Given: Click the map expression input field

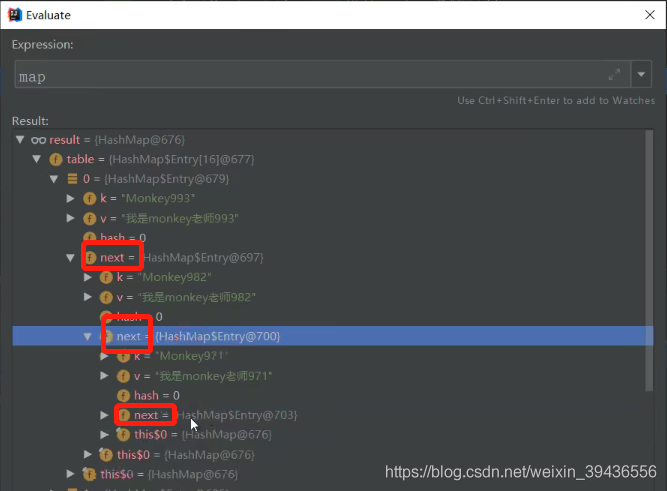Looking at the screenshot, I should coord(315,74).
